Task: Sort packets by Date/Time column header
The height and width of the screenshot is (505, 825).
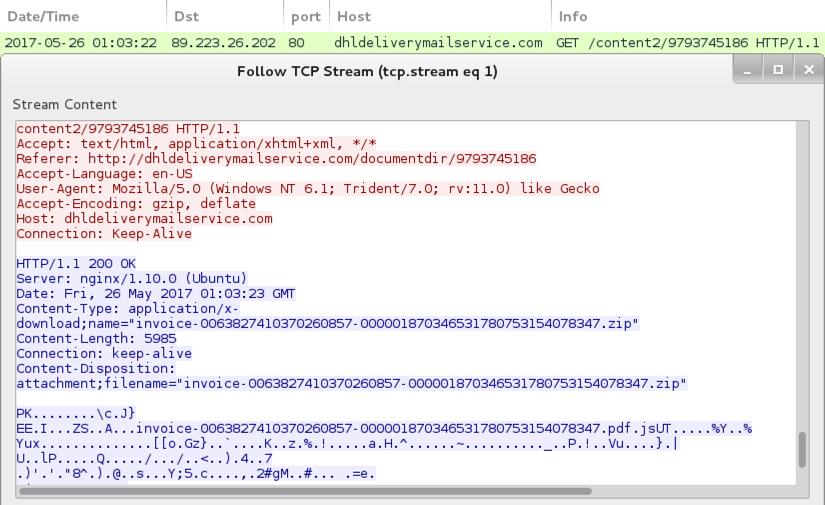Action: click(83, 16)
